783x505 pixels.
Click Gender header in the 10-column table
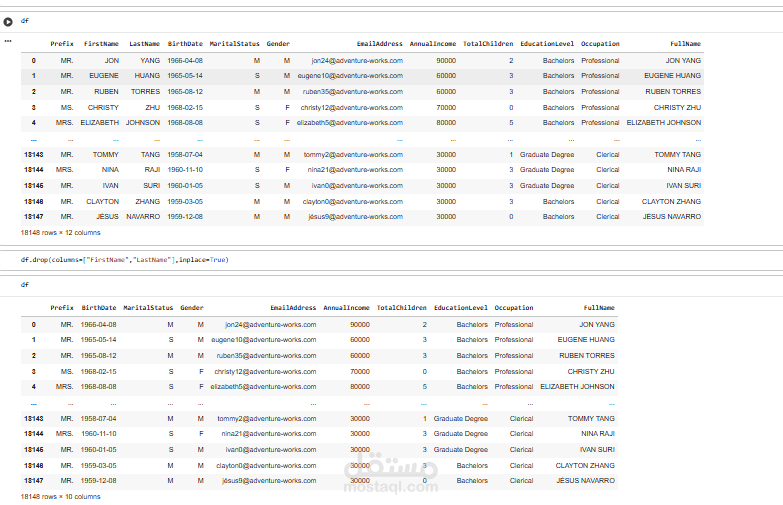click(192, 308)
